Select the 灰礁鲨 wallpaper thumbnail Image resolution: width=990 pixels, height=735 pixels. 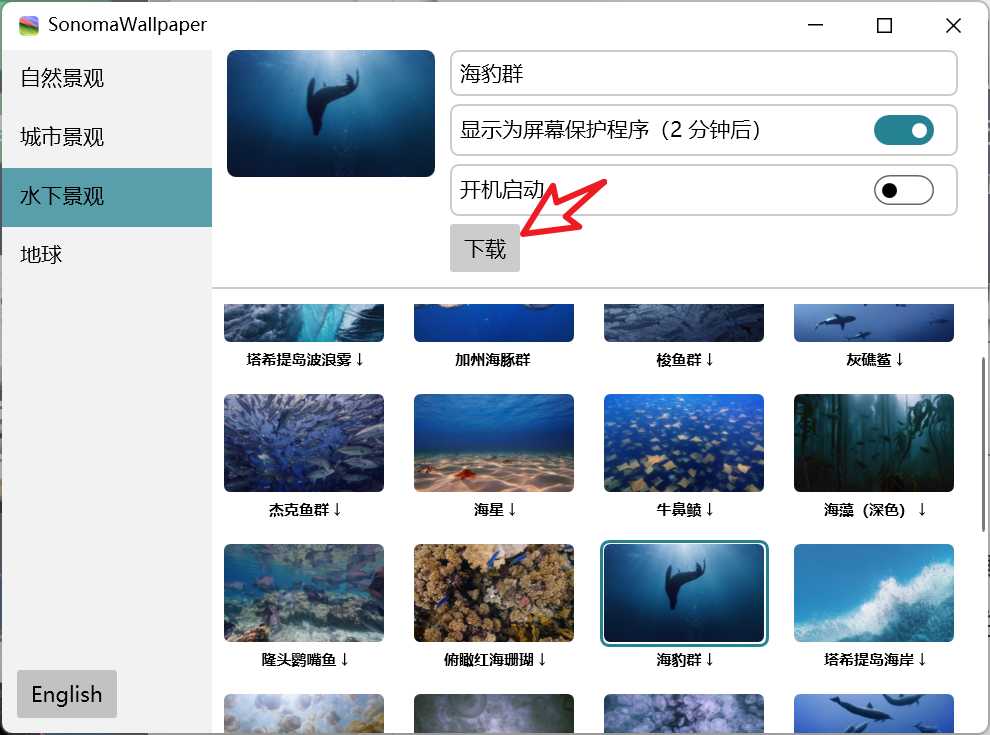point(874,323)
